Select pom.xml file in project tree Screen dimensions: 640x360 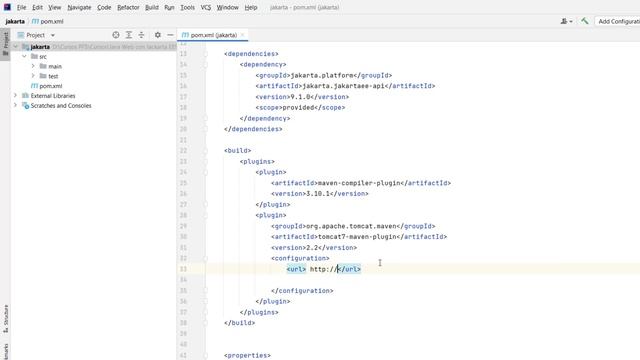tap(51, 86)
